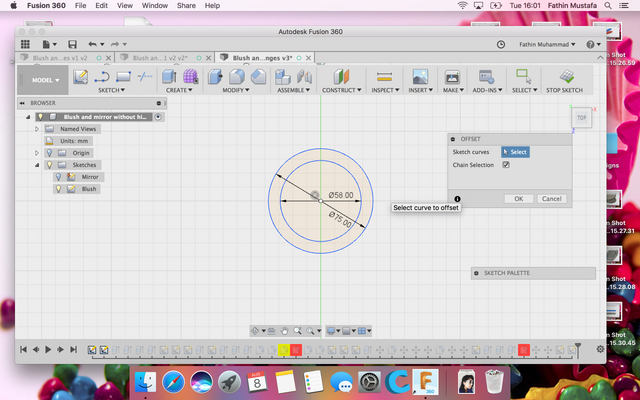The width and height of the screenshot is (640, 400).
Task: Toggle Chain Selection checkbox
Action: pos(506,164)
